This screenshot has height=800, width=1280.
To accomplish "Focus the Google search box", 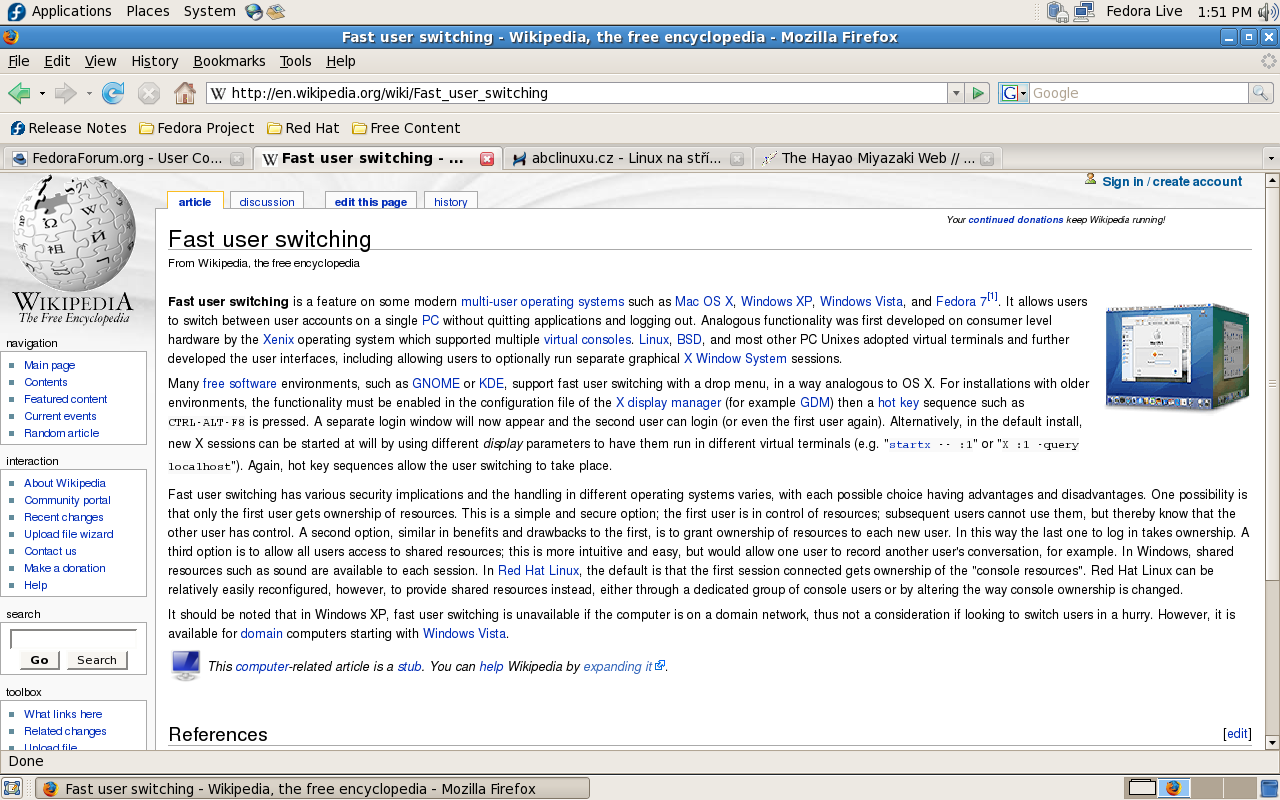I will [x=1139, y=93].
